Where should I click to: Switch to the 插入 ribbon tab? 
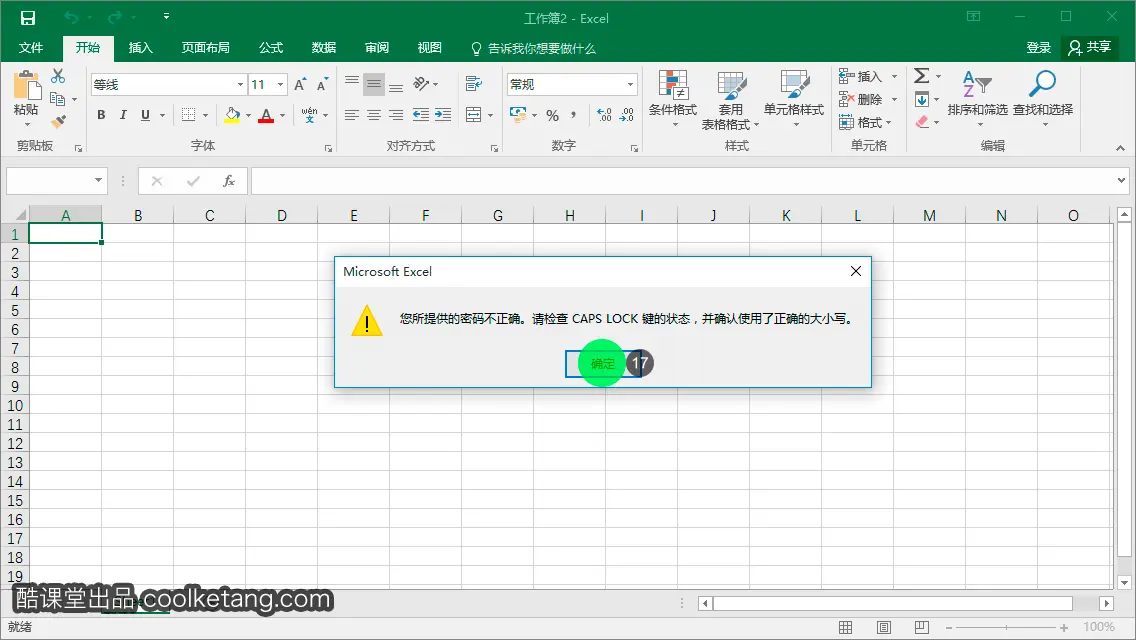[x=141, y=48]
